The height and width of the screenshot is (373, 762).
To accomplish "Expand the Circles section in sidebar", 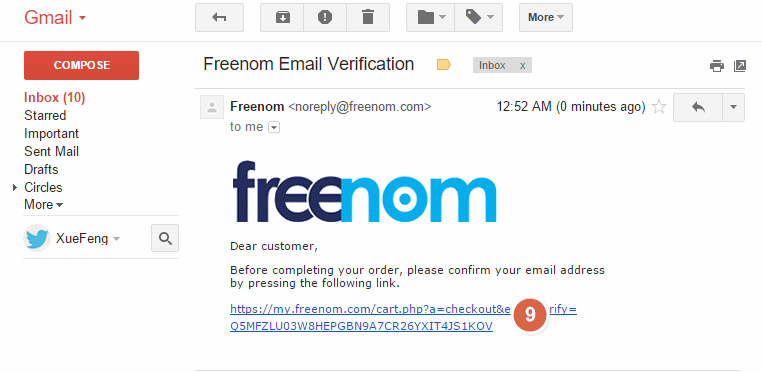I will [x=16, y=187].
